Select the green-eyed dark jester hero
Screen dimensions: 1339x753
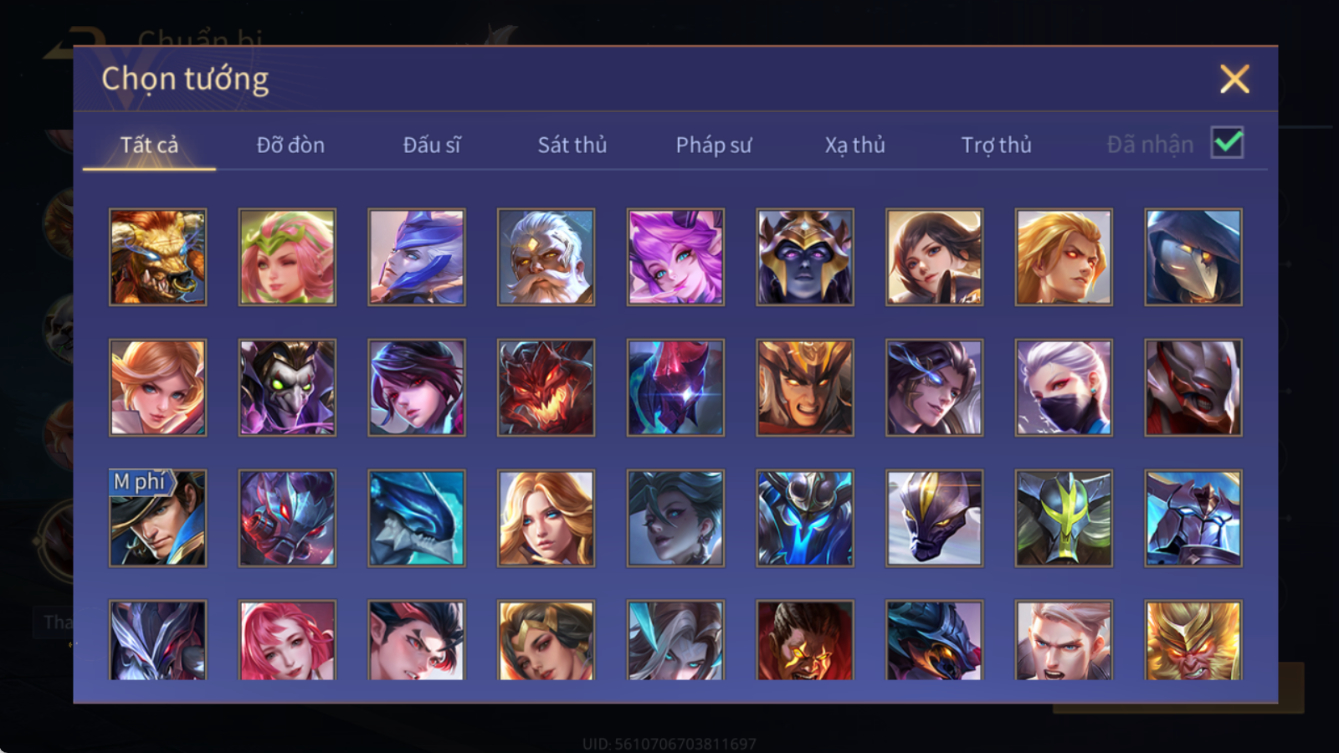287,388
